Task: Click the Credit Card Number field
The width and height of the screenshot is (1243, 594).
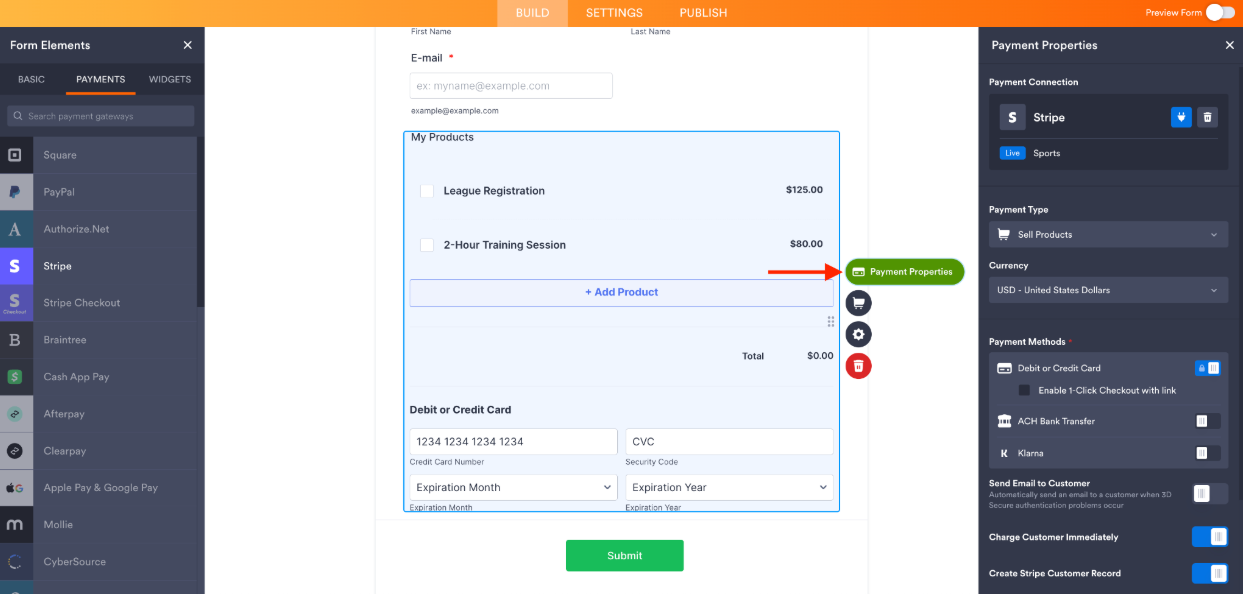Action: pos(513,441)
